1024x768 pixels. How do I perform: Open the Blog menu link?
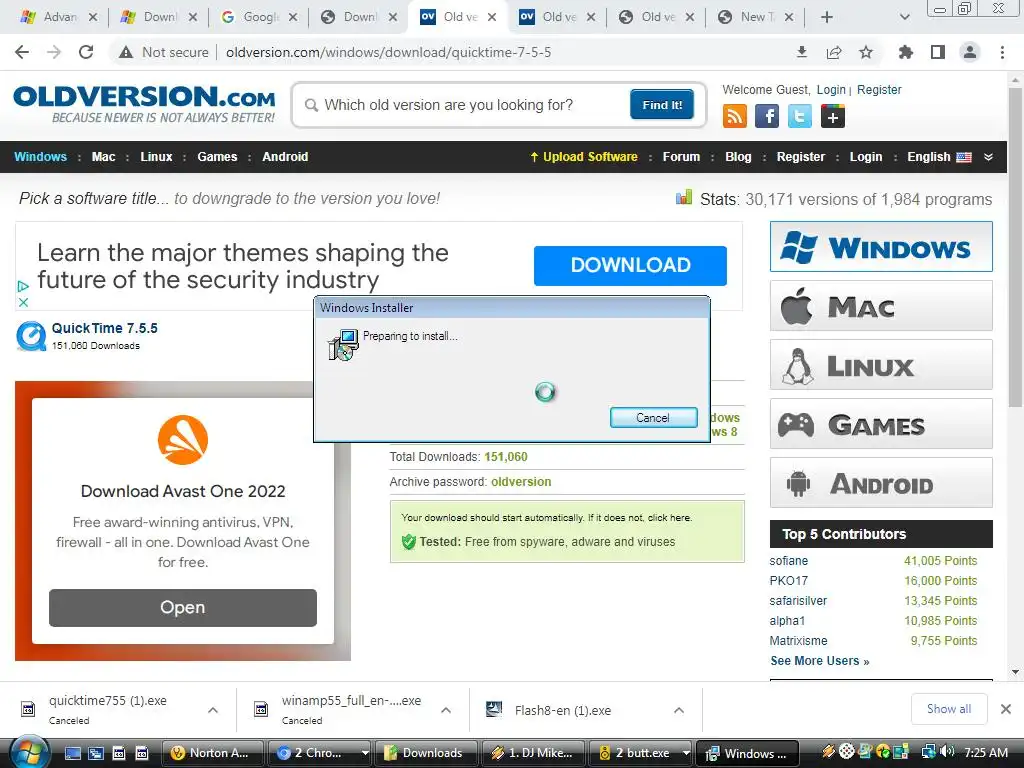(738, 157)
